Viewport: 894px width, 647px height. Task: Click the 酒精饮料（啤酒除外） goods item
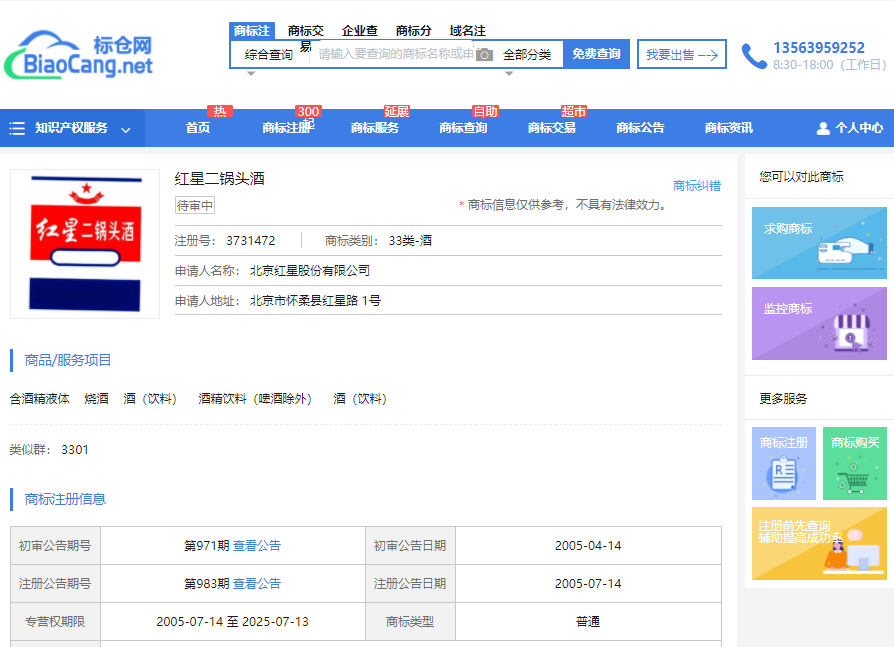(255, 399)
